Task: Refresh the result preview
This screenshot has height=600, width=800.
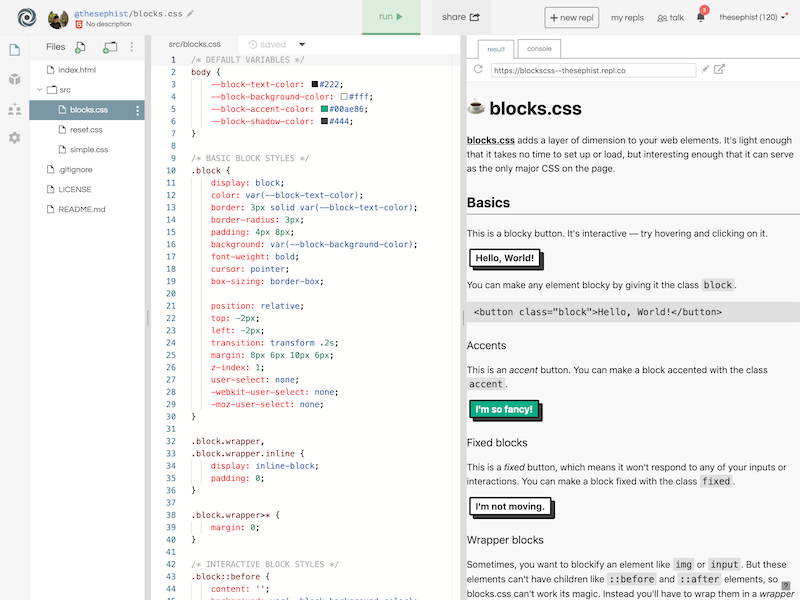Action: tap(478, 69)
